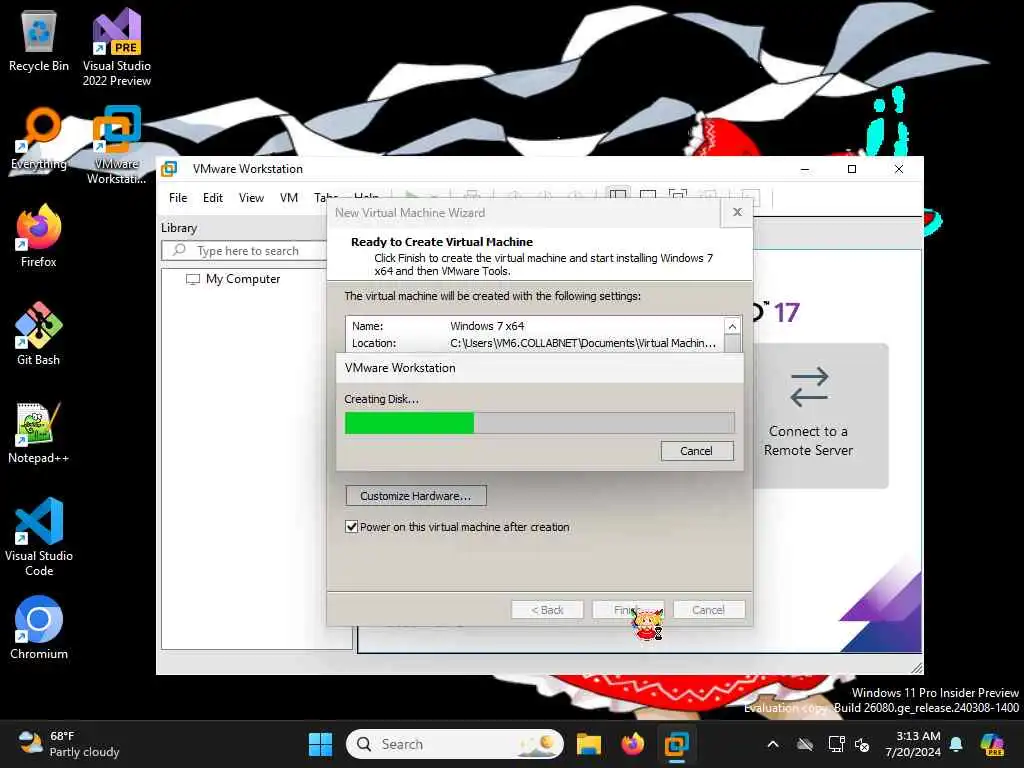Switch to VMware Workstation on the taskbar

pos(677,744)
